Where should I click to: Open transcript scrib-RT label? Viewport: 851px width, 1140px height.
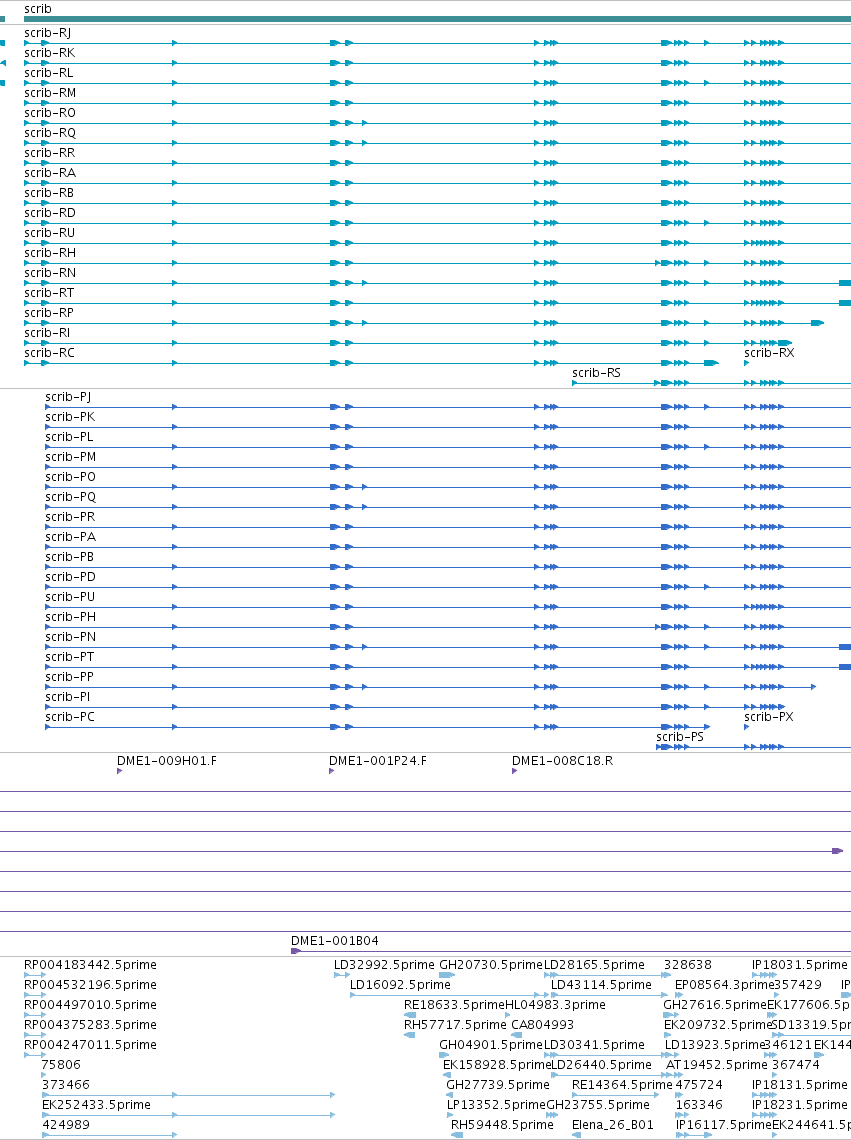click(x=49, y=292)
